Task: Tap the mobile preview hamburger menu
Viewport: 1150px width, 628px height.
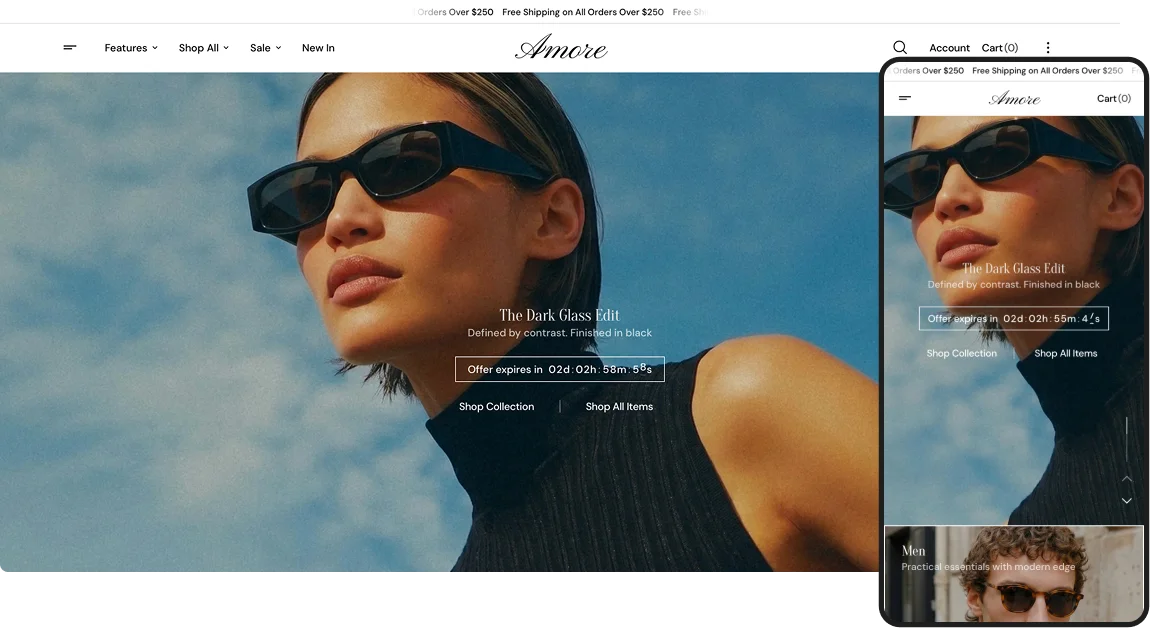Action: coord(905,98)
